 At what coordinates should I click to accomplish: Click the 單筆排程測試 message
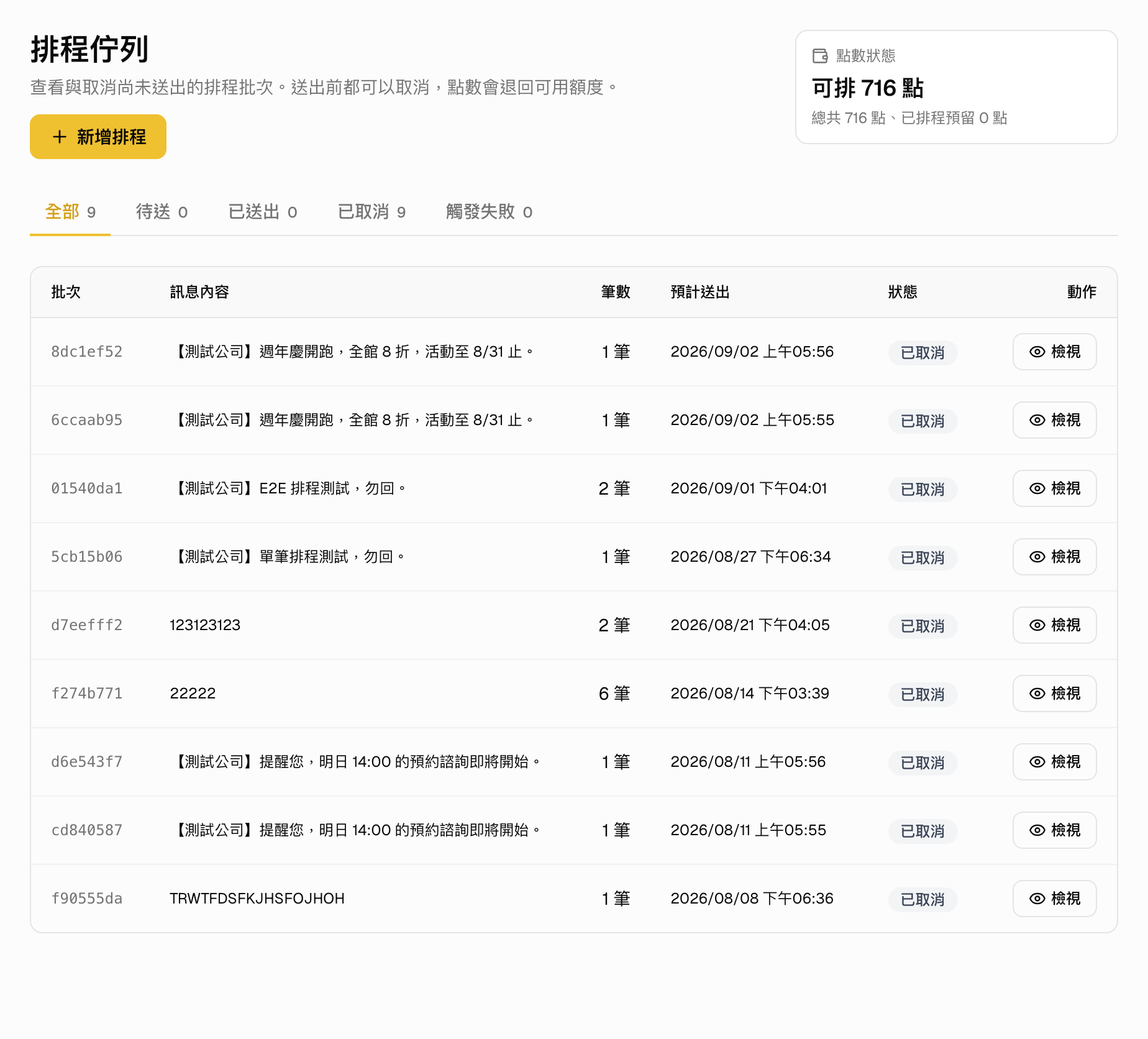pos(288,557)
